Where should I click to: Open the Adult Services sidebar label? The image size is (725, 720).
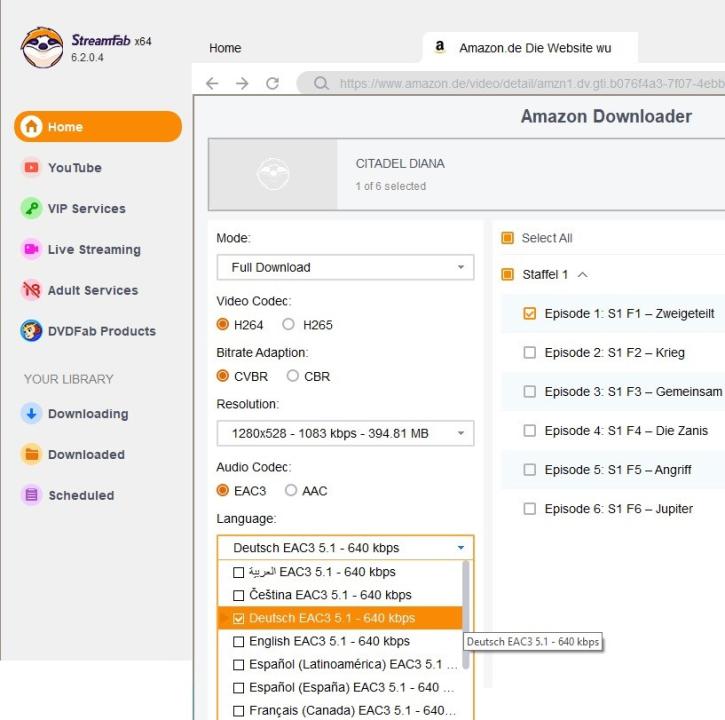pyautogui.click(x=93, y=290)
